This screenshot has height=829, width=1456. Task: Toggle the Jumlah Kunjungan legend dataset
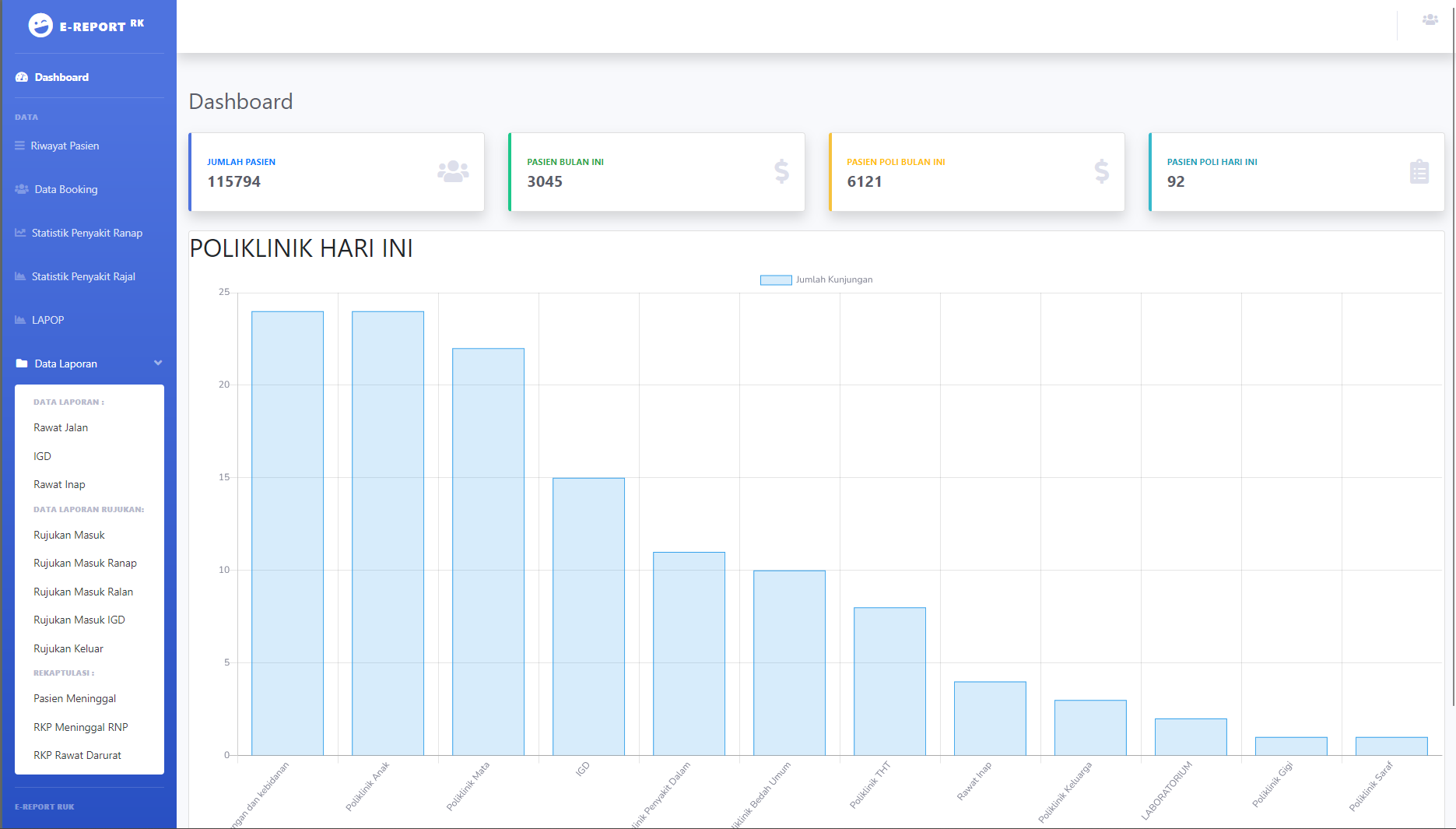coord(775,280)
